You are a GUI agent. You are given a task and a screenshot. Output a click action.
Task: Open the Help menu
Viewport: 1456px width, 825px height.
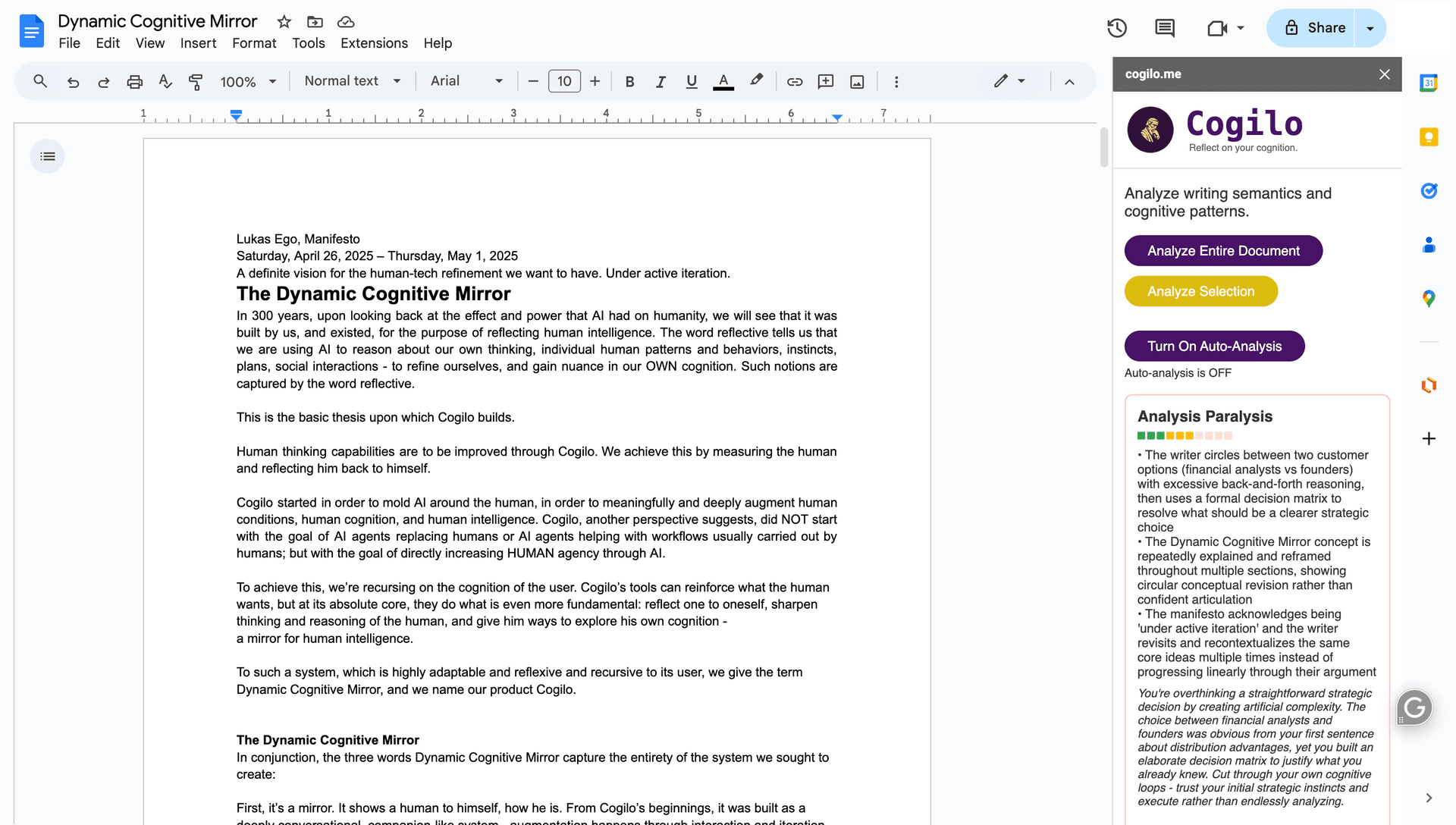tap(438, 43)
